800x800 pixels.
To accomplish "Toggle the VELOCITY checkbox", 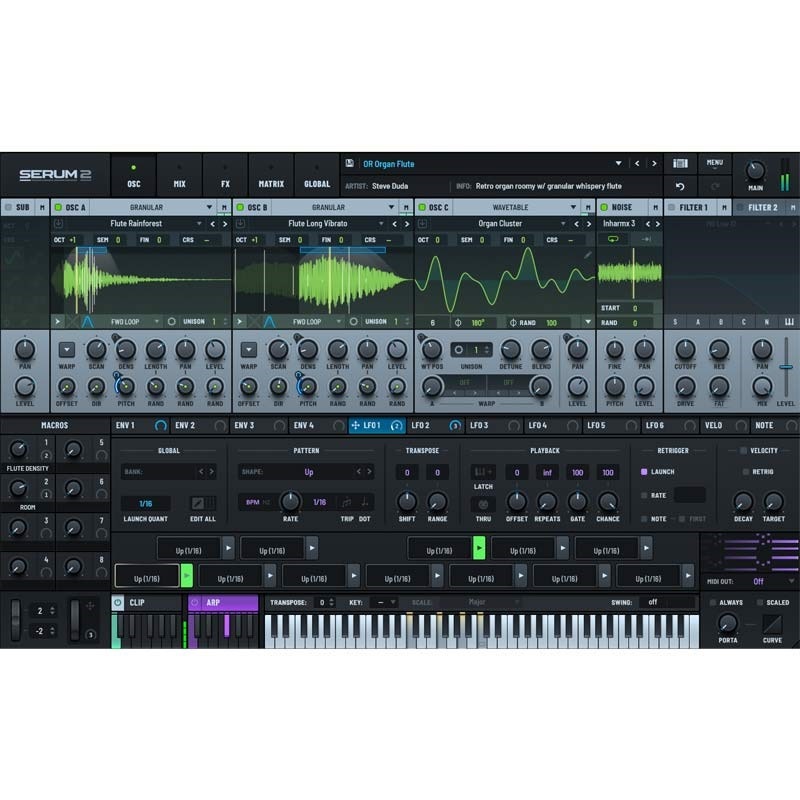I will [x=741, y=450].
